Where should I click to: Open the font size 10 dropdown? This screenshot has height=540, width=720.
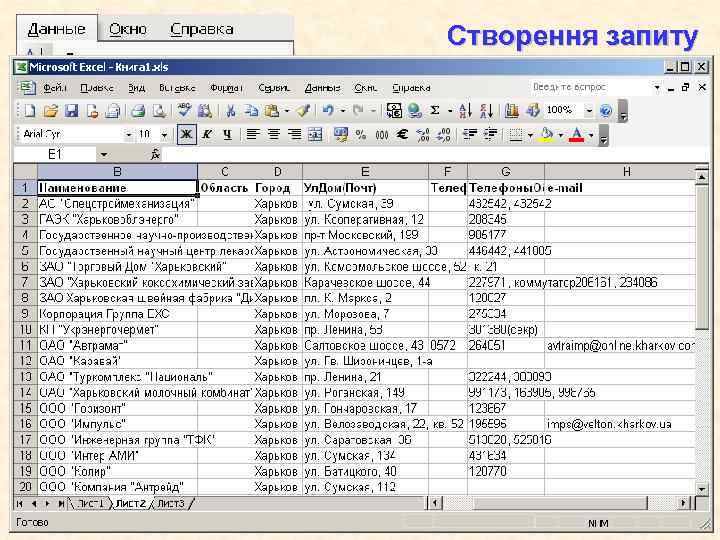(164, 135)
